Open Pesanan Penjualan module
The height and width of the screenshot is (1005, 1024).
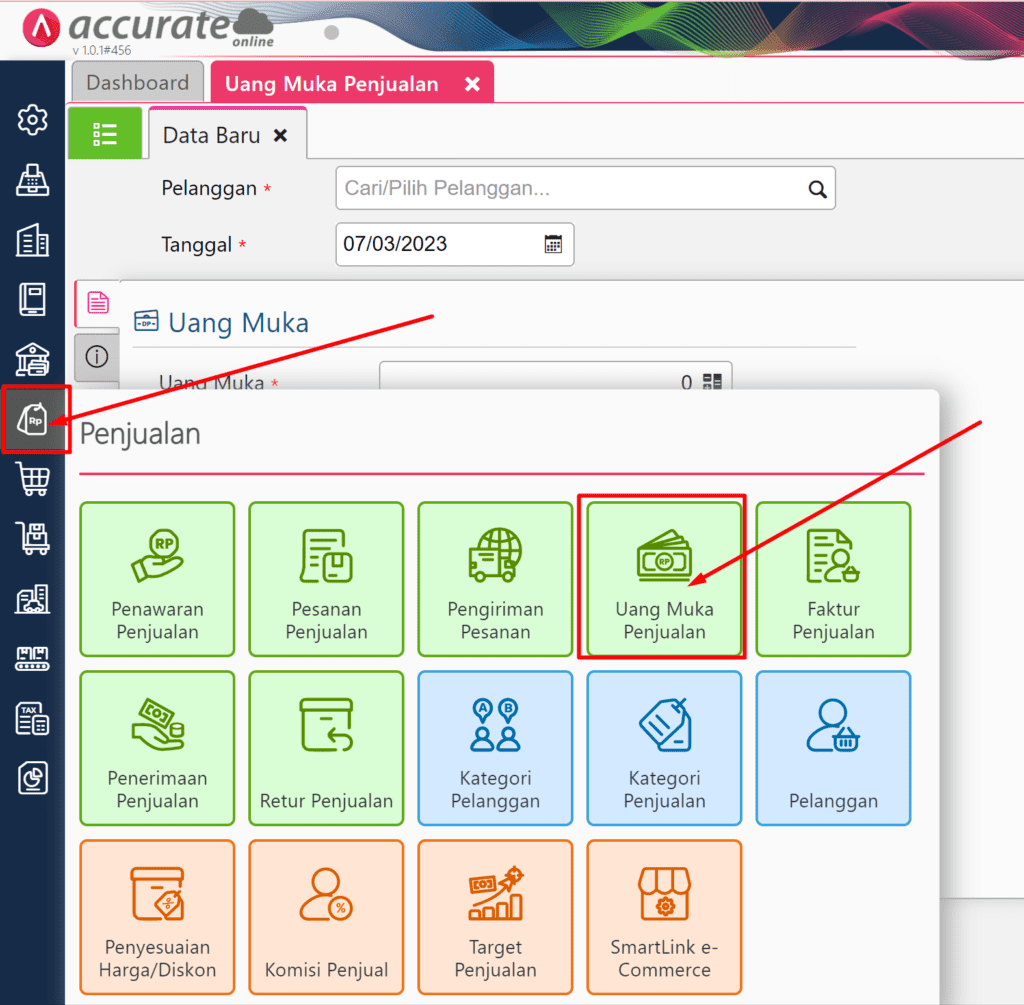click(326, 579)
